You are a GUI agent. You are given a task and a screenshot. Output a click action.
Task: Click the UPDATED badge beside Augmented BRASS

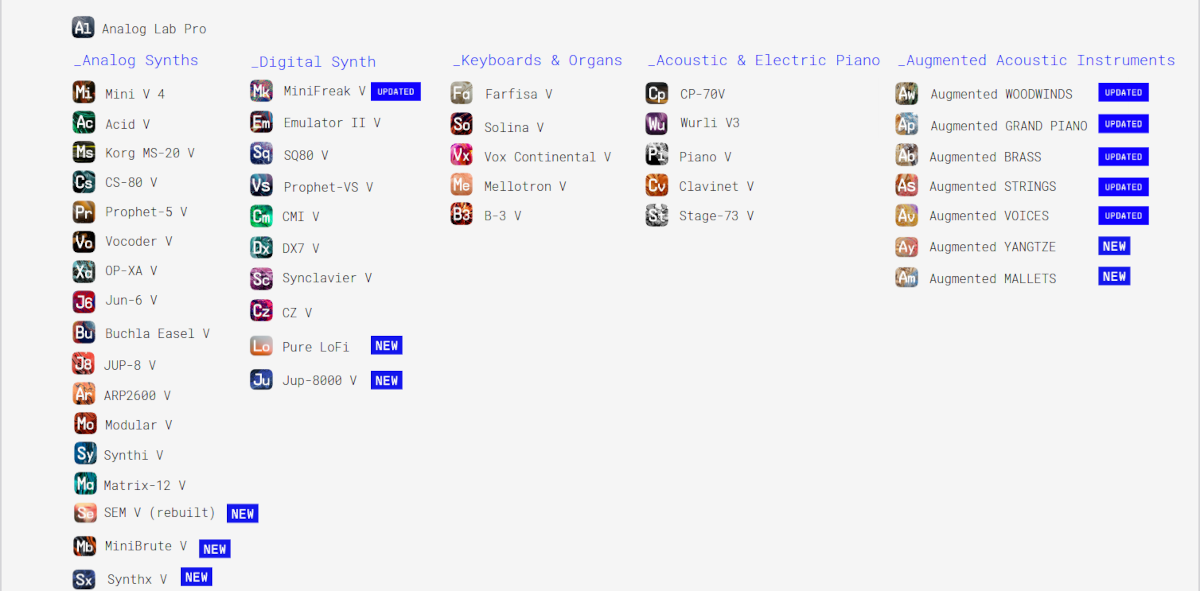click(1123, 156)
